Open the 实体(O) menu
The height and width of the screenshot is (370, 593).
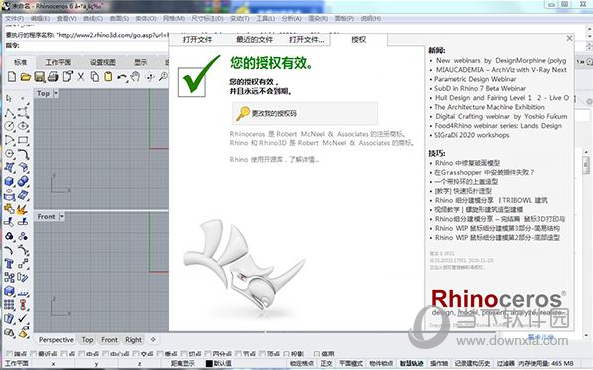coord(146,18)
